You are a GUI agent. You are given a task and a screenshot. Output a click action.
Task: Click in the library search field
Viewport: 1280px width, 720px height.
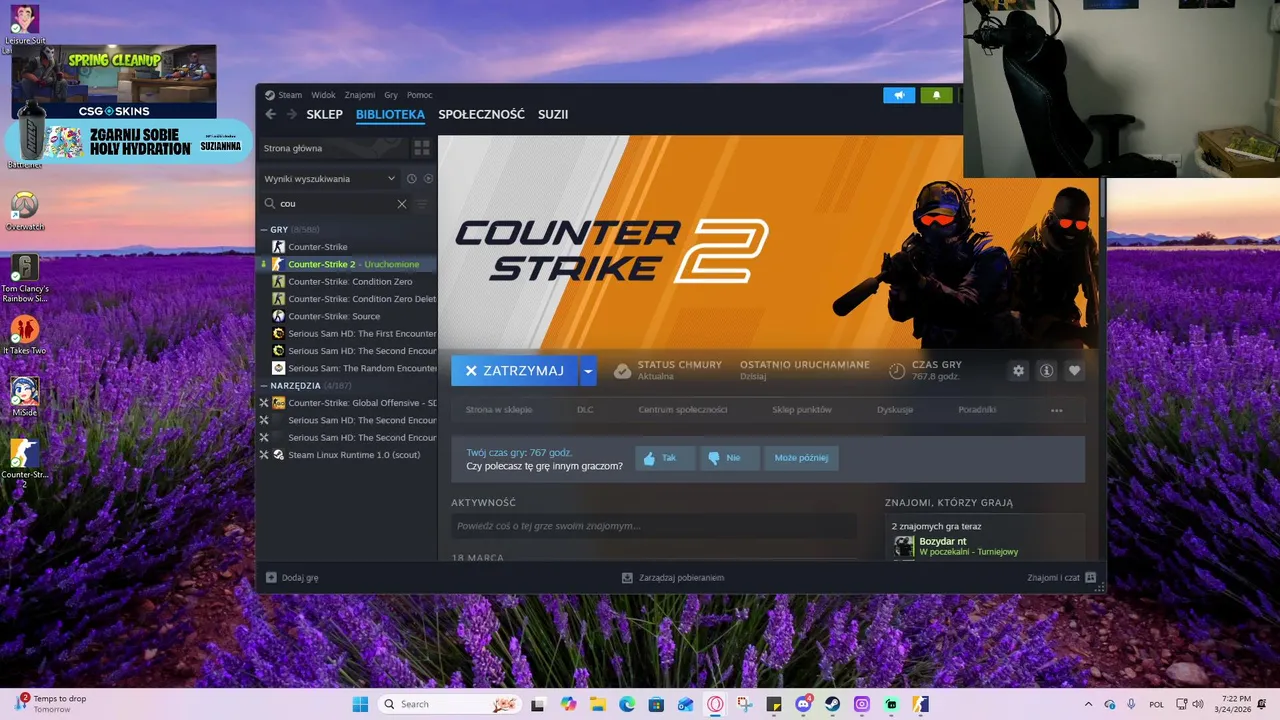point(335,204)
